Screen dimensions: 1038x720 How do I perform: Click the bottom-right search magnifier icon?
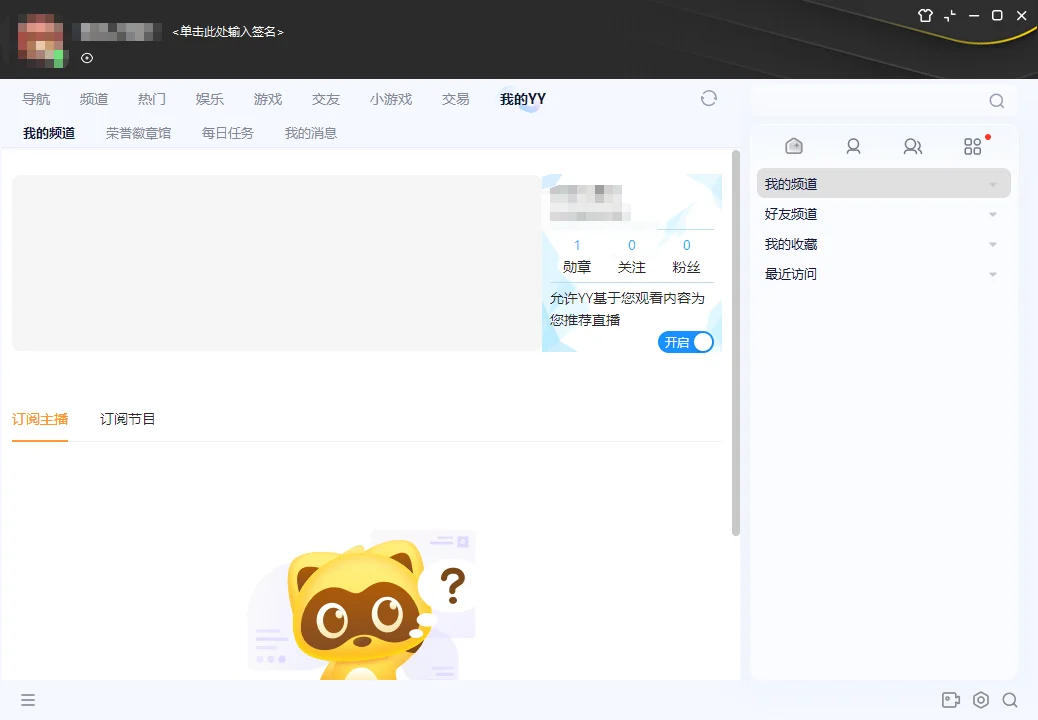click(x=1010, y=699)
